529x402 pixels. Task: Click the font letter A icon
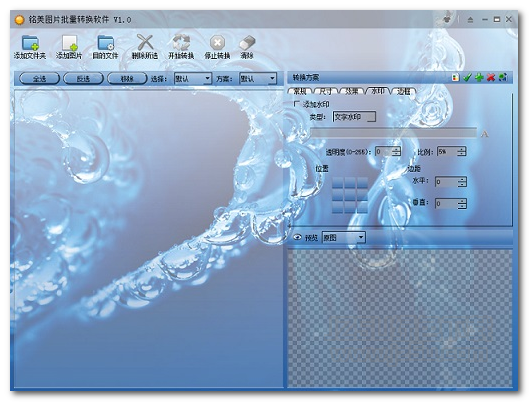point(484,134)
